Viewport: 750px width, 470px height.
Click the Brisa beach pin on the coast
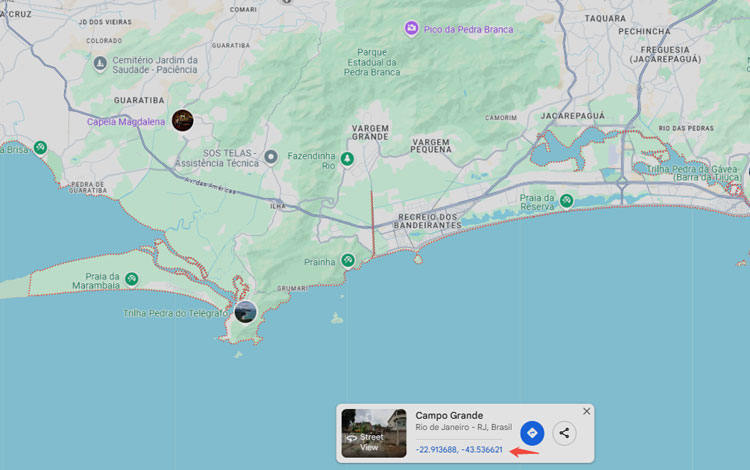tap(40, 148)
